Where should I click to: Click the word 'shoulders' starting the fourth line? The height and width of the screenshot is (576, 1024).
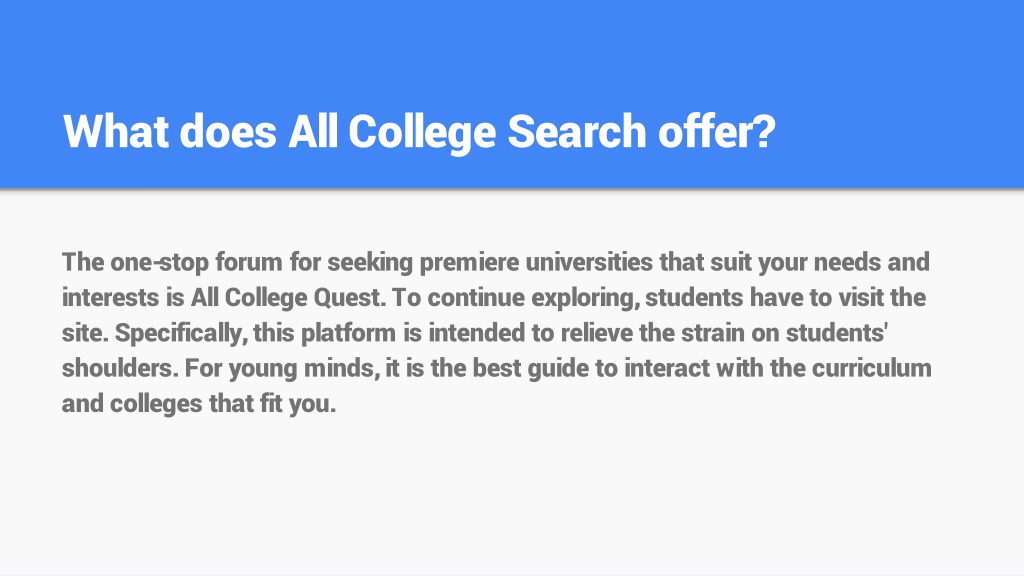[120, 368]
